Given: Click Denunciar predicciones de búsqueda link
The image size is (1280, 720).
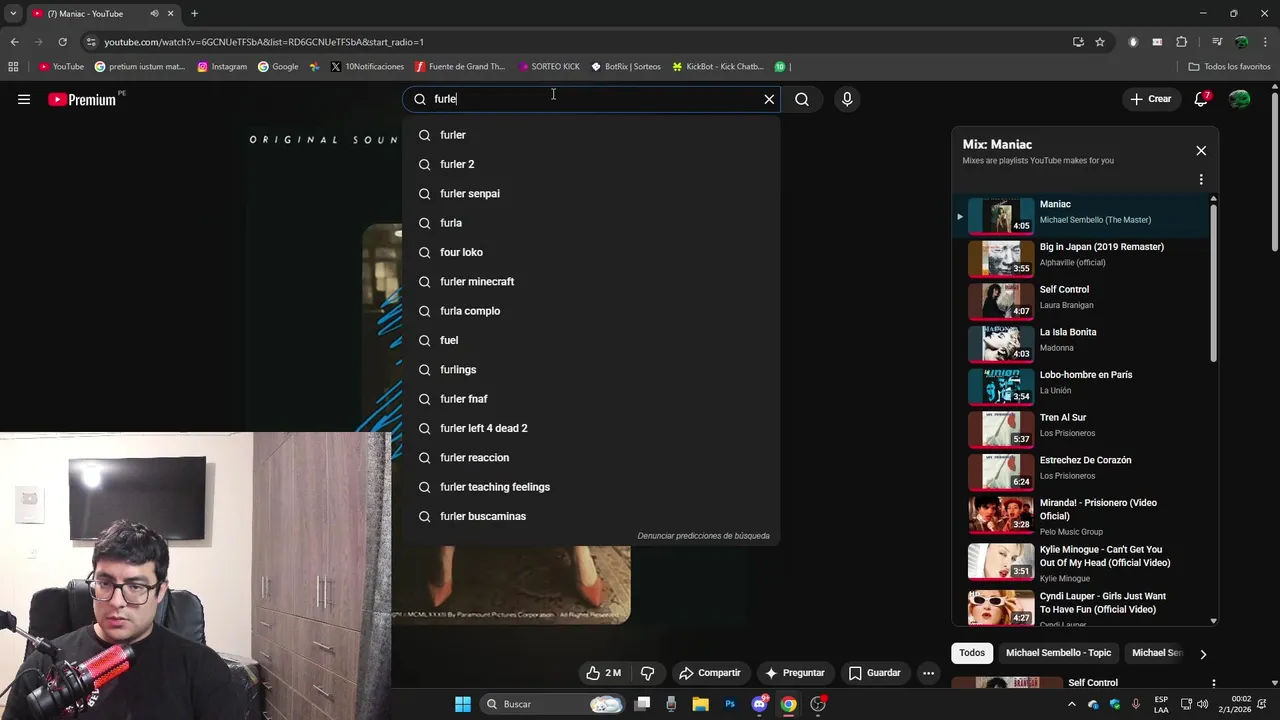Looking at the screenshot, I should pos(703,536).
